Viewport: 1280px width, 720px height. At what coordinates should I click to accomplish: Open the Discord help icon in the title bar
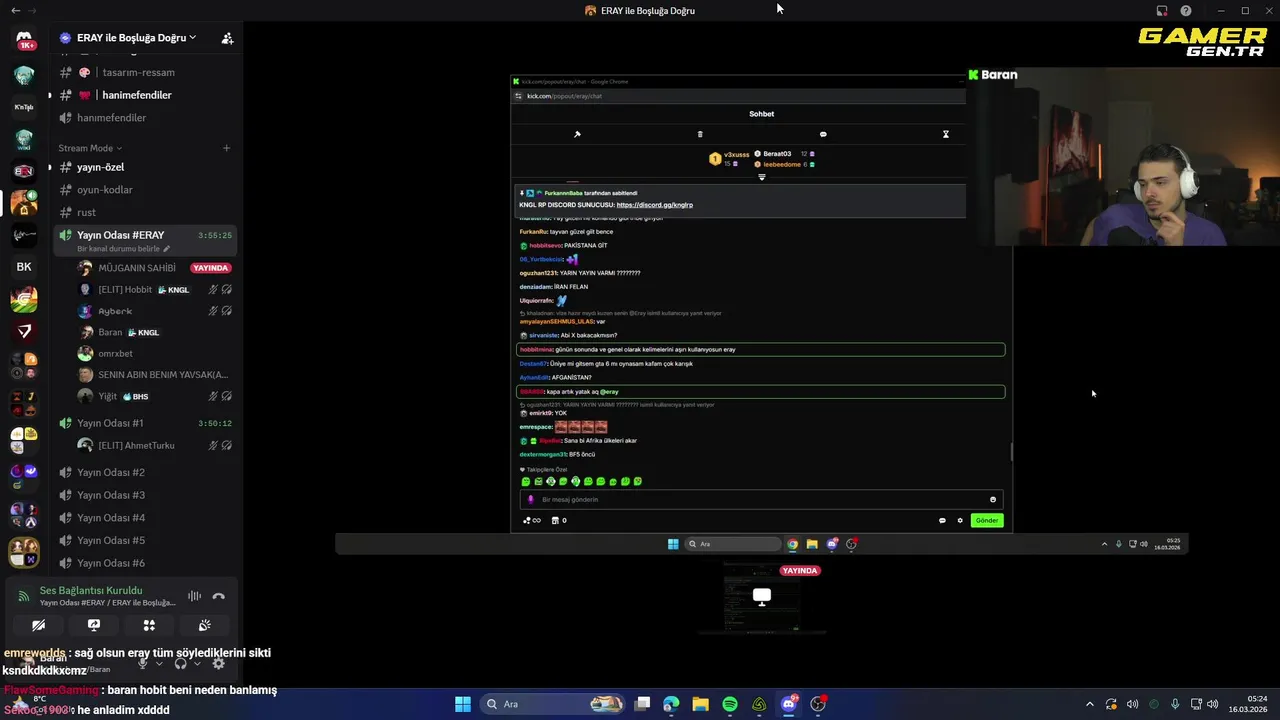tap(1186, 10)
